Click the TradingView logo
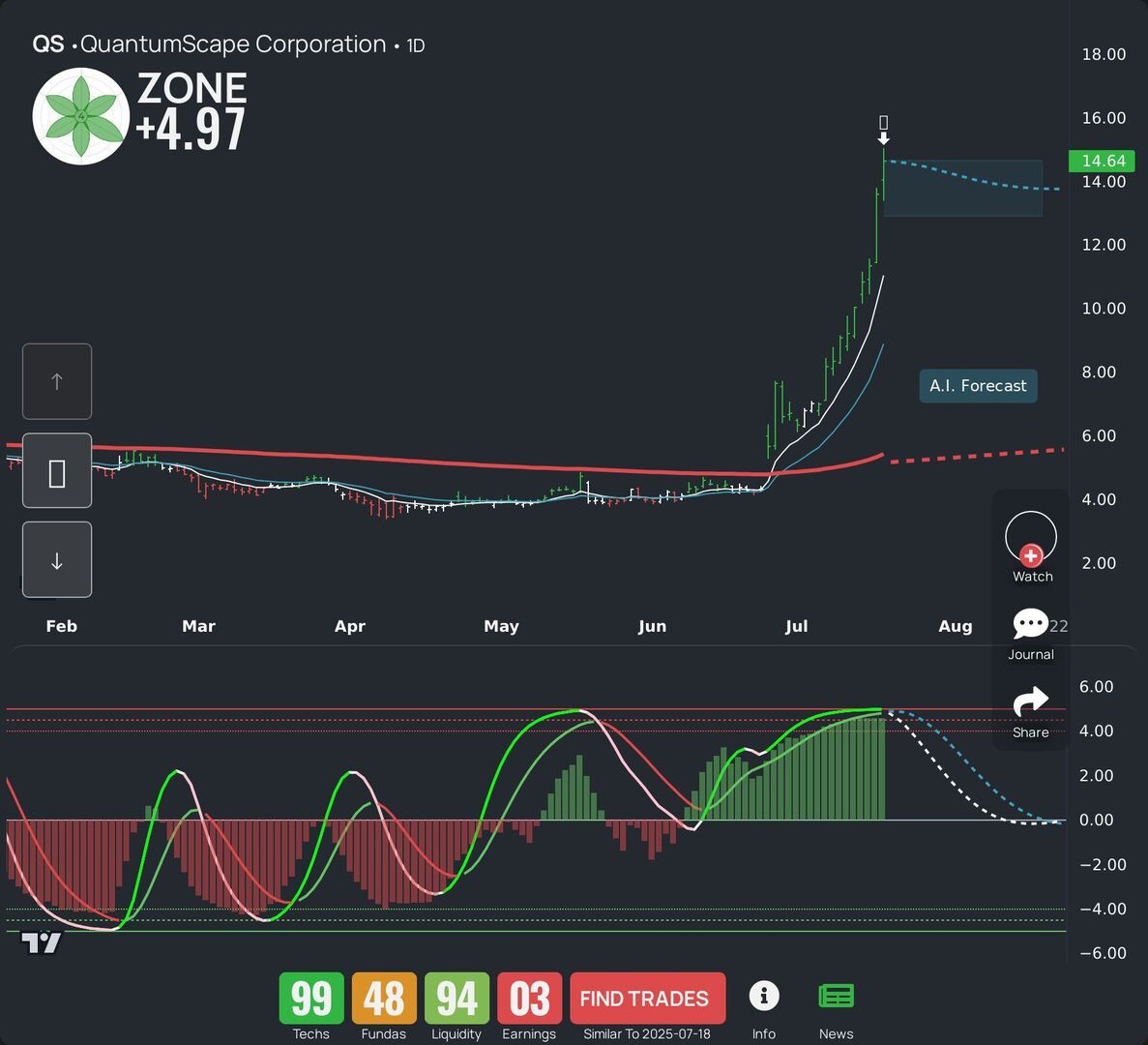The image size is (1148, 1045). click(41, 943)
